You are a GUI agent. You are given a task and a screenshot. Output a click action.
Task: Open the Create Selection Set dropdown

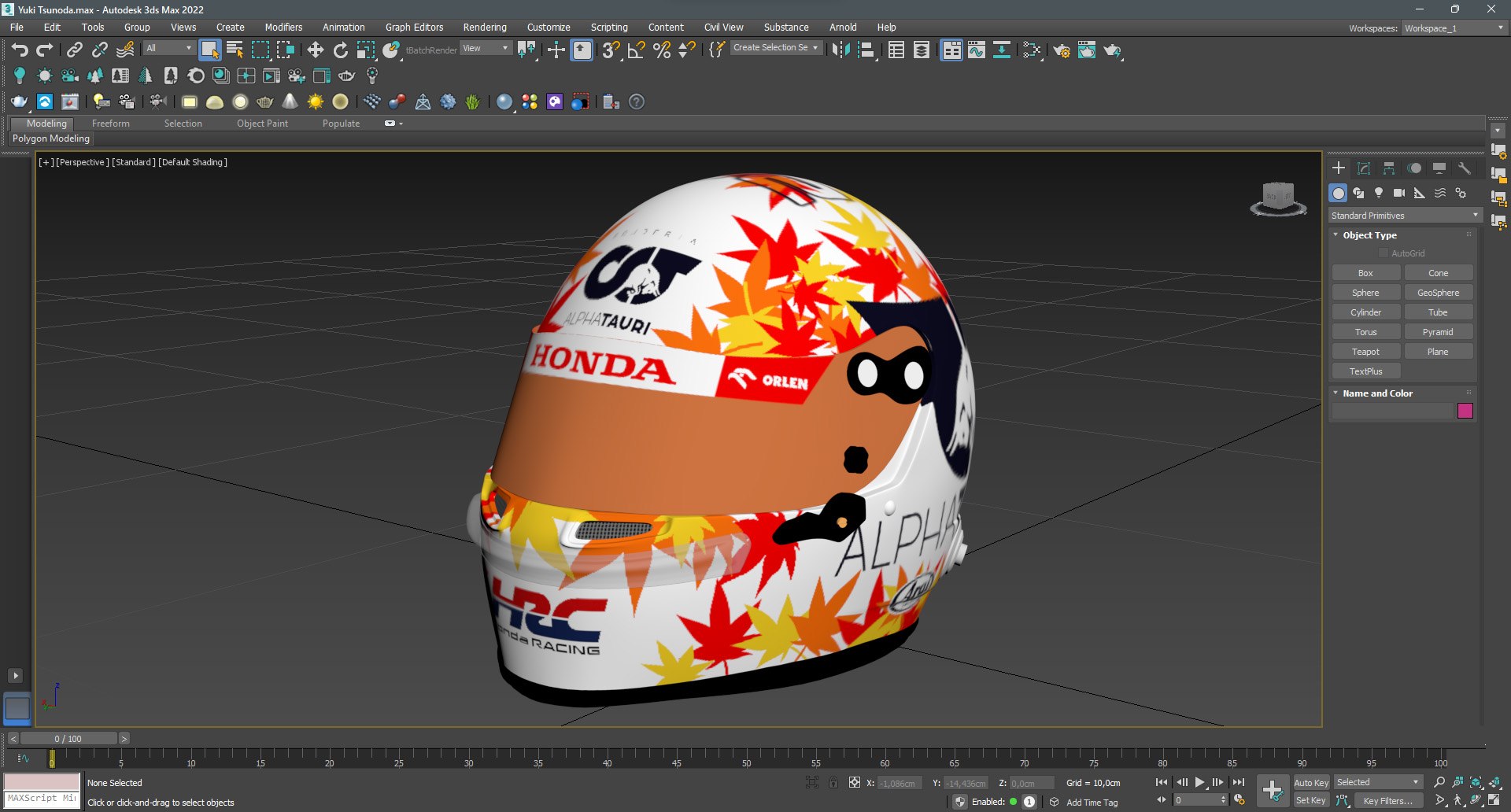click(776, 48)
